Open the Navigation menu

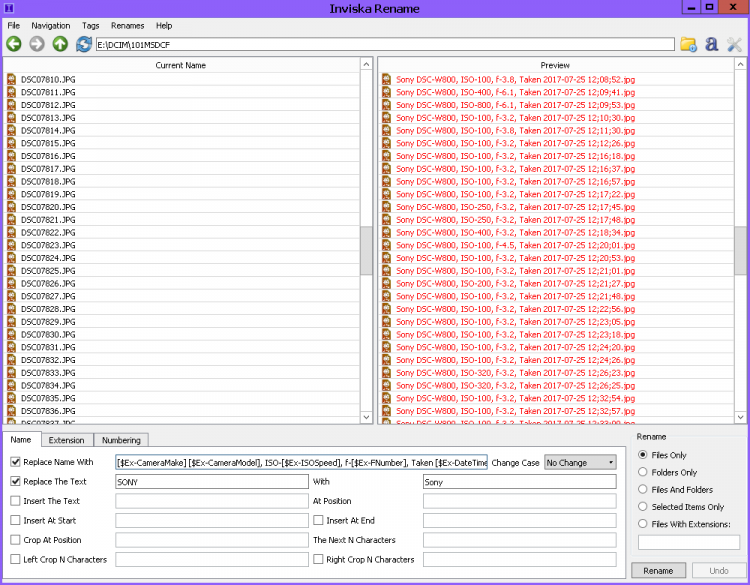pyautogui.click(x=51, y=26)
